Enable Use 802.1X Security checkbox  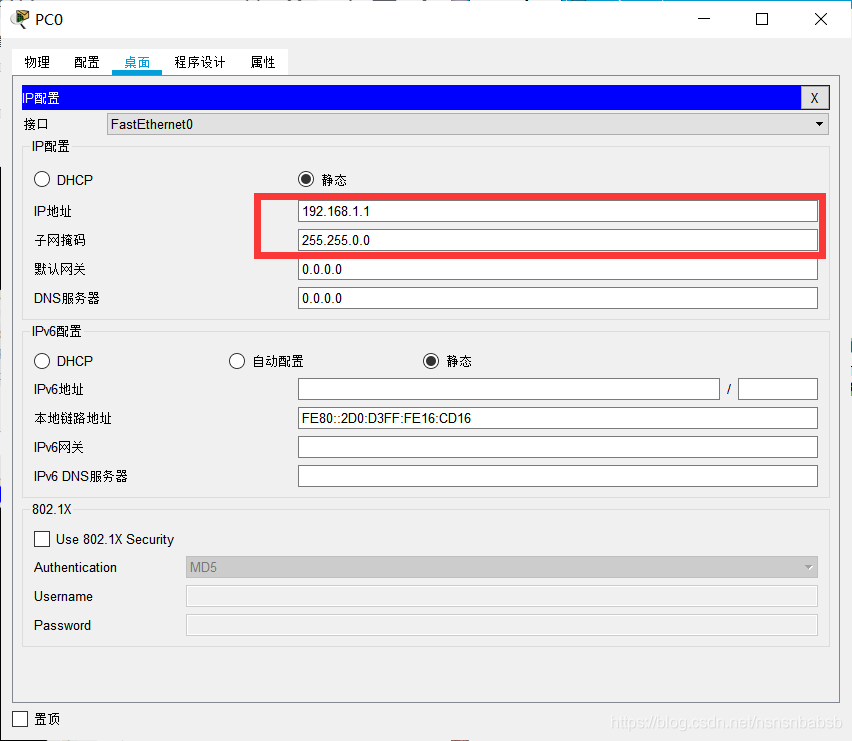pyautogui.click(x=42, y=539)
